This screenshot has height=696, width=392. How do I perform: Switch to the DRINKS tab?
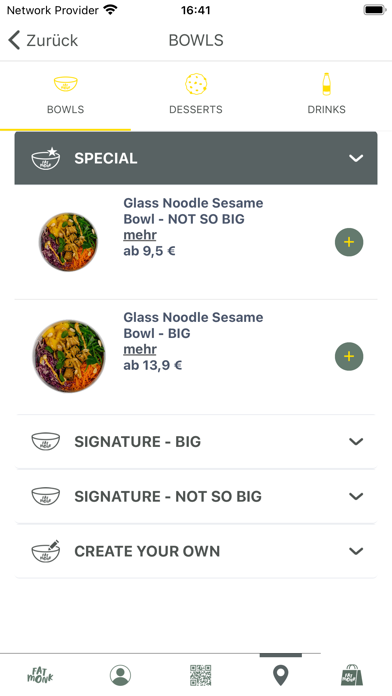tap(326, 94)
